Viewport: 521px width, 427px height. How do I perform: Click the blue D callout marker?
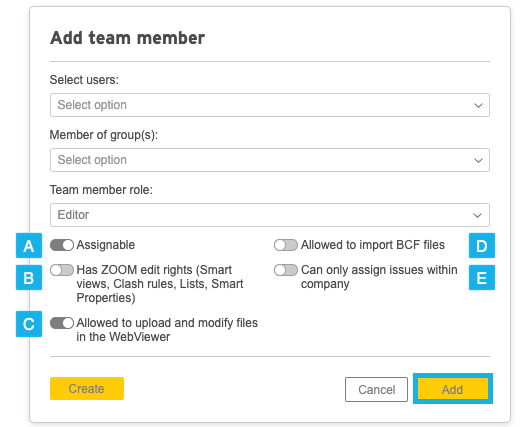[x=482, y=246]
